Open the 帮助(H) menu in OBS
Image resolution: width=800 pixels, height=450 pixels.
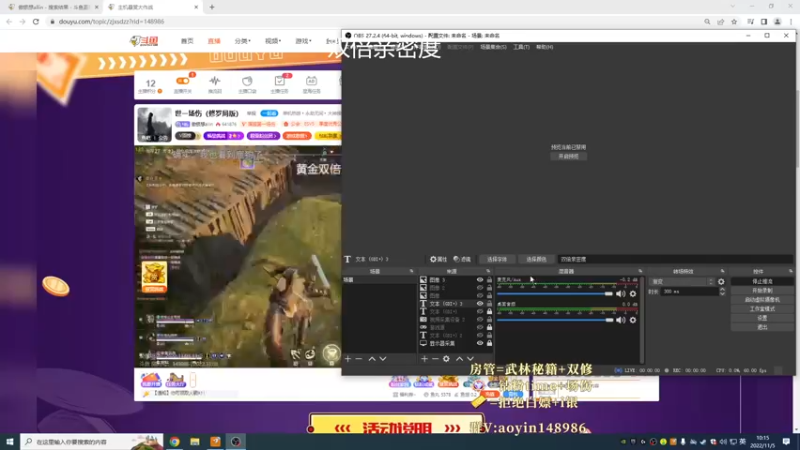pyautogui.click(x=544, y=47)
